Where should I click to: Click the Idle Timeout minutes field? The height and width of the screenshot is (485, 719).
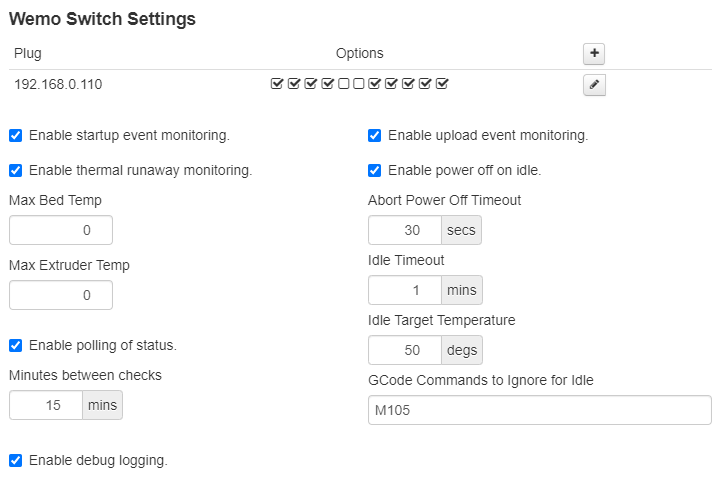[405, 290]
